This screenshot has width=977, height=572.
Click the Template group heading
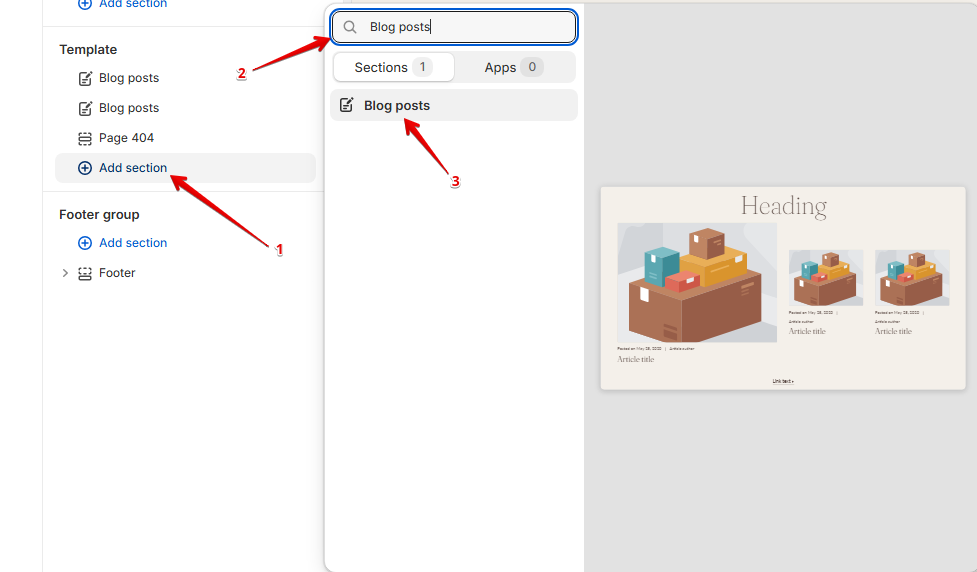pyautogui.click(x=88, y=50)
